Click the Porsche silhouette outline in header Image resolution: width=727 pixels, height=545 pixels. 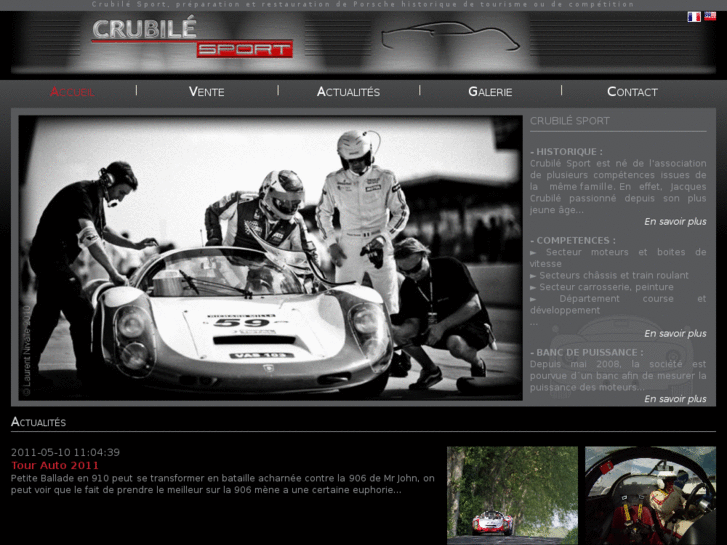[x=450, y=36]
